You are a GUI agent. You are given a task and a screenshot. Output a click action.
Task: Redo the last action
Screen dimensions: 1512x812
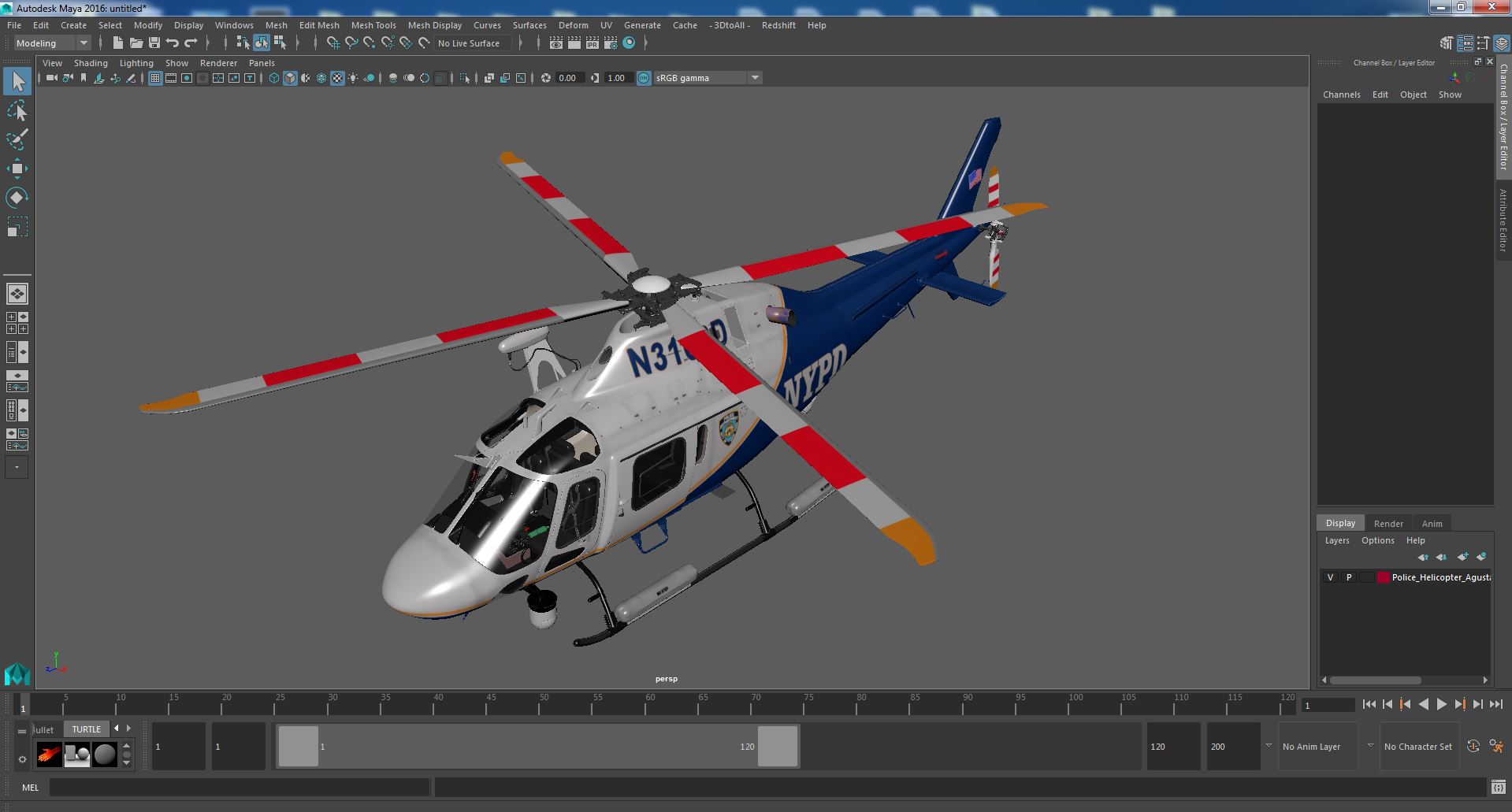pyautogui.click(x=191, y=43)
